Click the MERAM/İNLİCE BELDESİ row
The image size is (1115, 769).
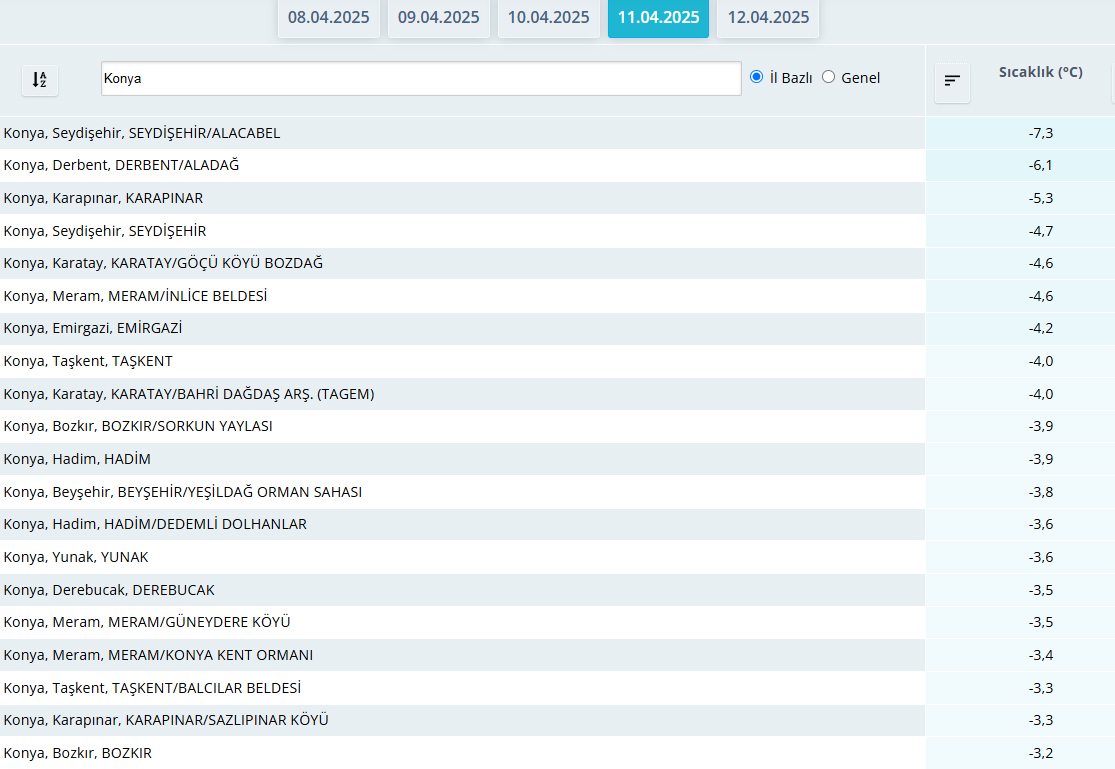[135, 296]
